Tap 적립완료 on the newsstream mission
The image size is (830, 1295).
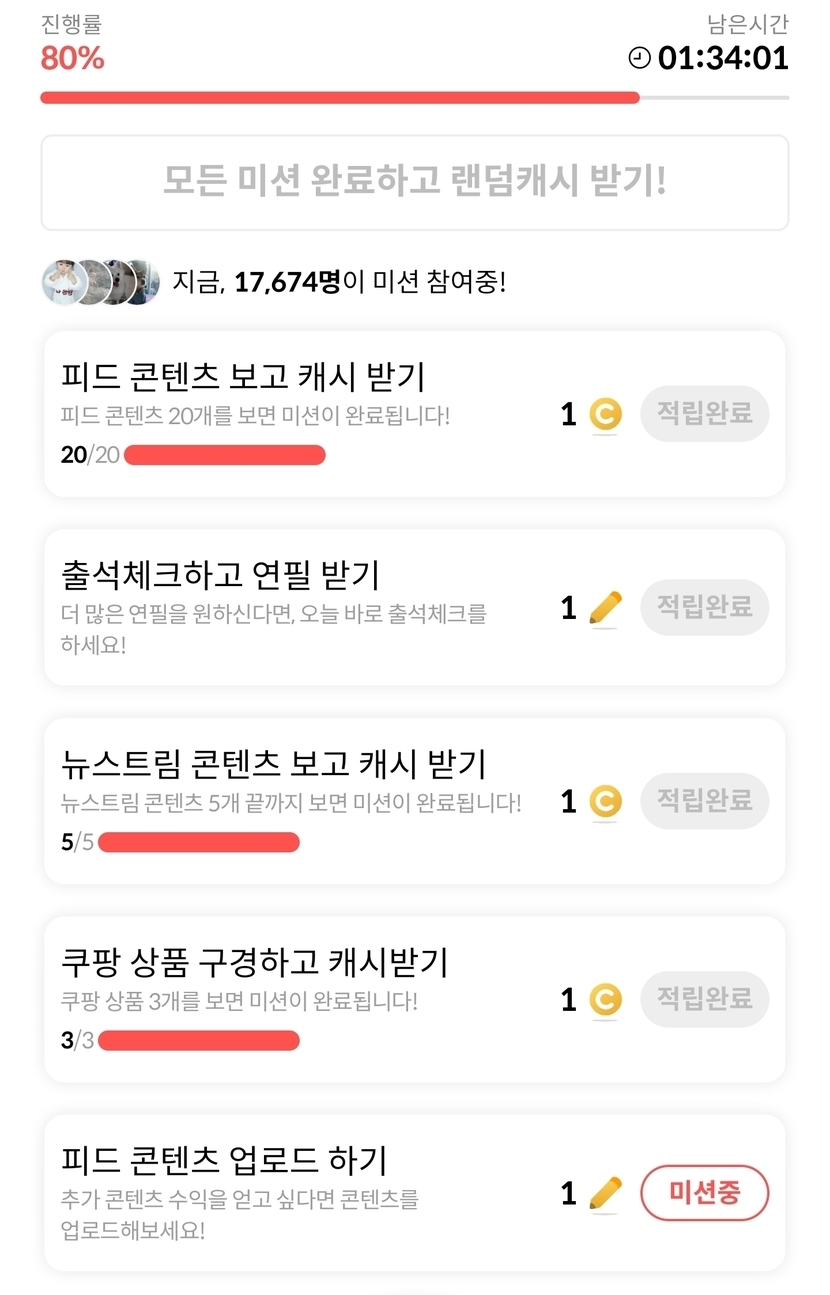coord(704,801)
